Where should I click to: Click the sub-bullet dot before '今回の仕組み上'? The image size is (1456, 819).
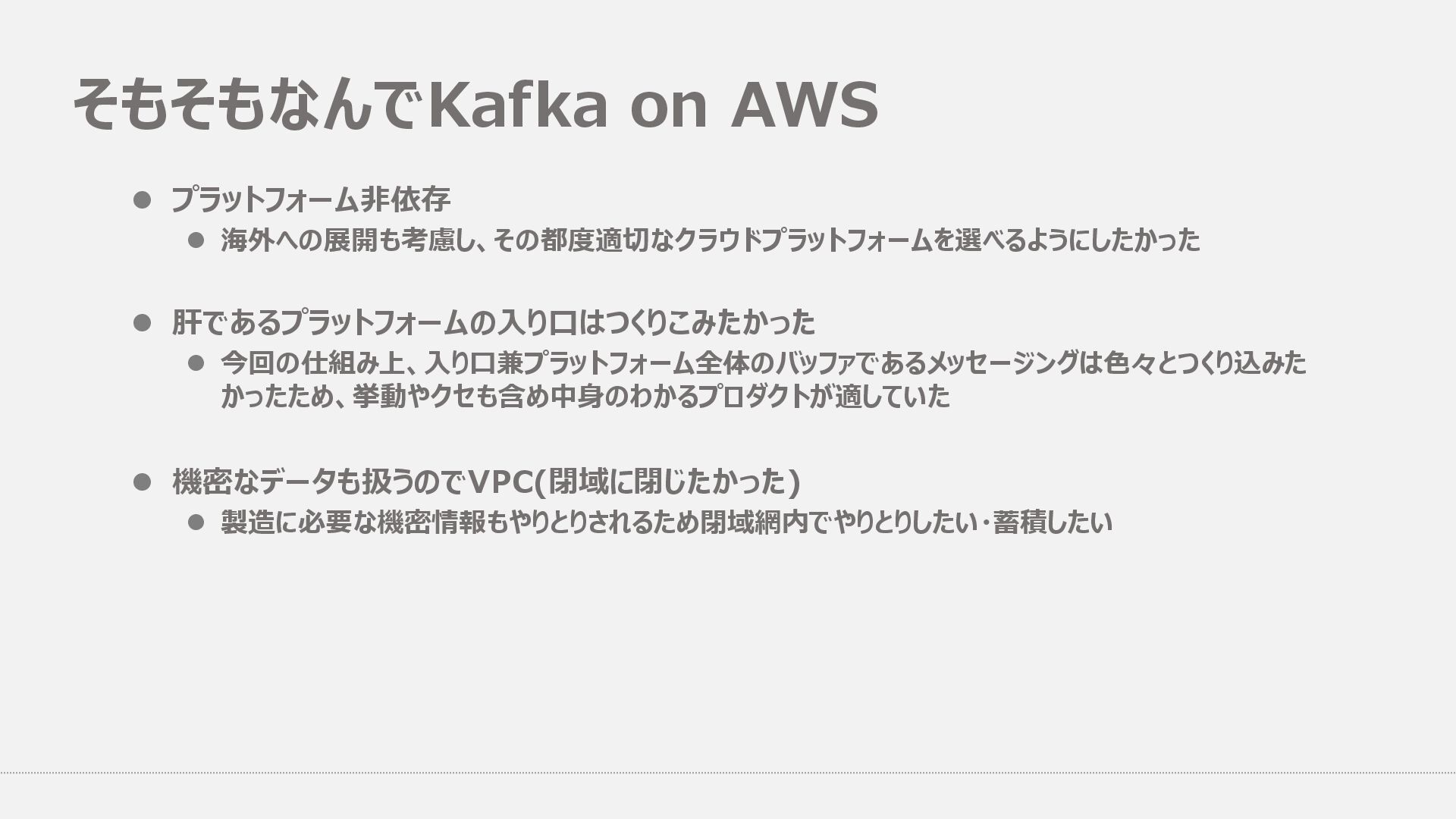click(196, 363)
